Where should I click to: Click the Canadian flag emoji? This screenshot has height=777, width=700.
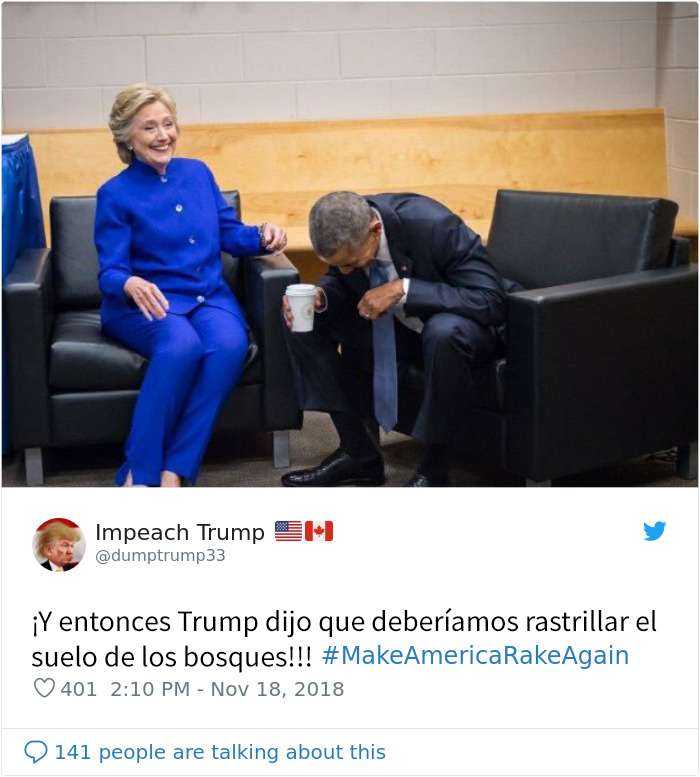point(319,531)
